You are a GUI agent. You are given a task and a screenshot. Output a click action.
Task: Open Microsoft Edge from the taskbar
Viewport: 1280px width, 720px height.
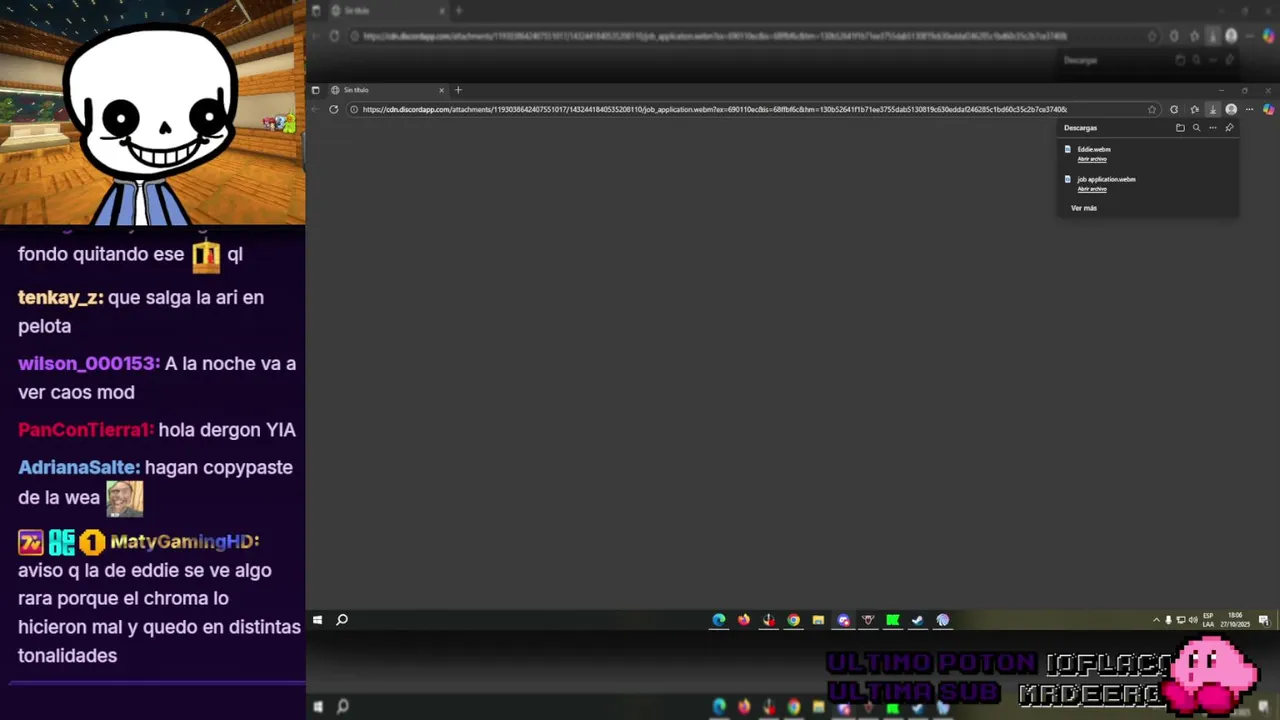pos(719,620)
